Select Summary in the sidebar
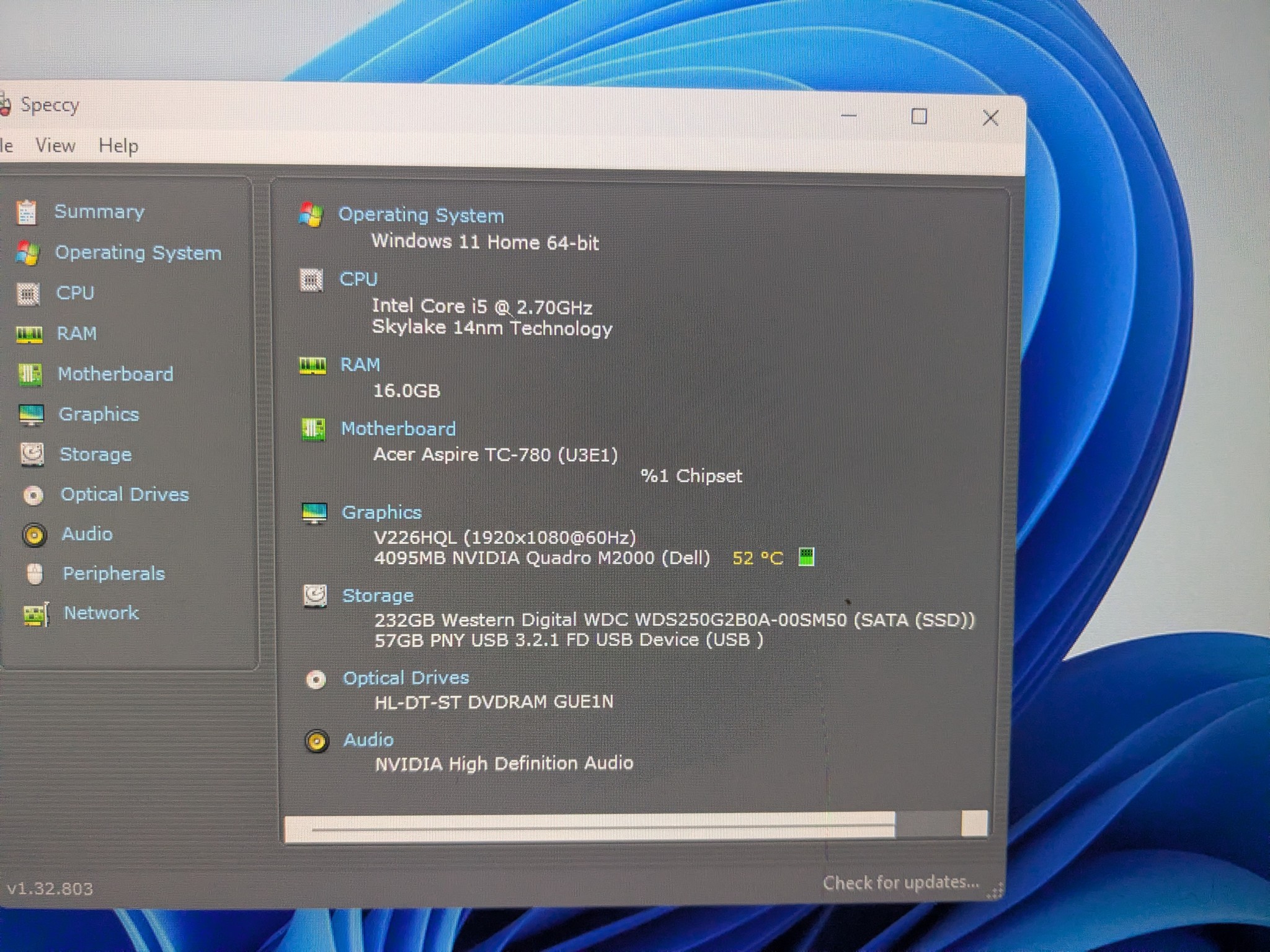The image size is (1270, 952). pos(99,212)
